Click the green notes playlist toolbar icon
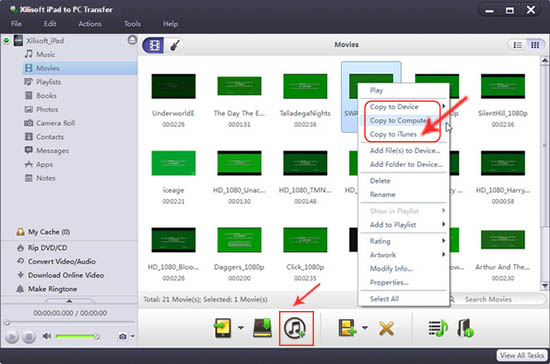Viewport: 550px width, 364px height. pos(438,328)
